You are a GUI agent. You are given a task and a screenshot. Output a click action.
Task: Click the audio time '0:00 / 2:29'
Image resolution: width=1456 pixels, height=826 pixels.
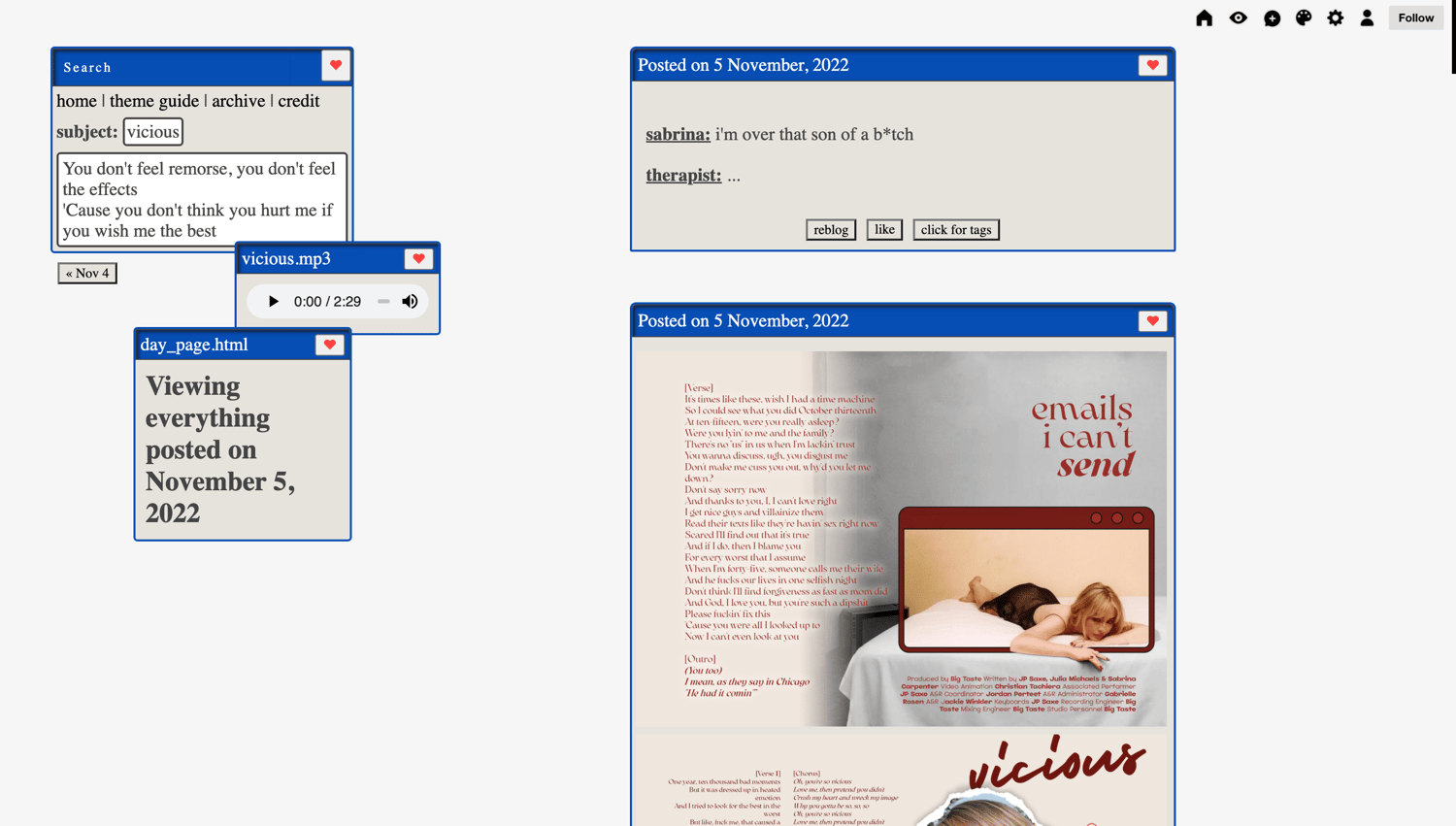327,302
